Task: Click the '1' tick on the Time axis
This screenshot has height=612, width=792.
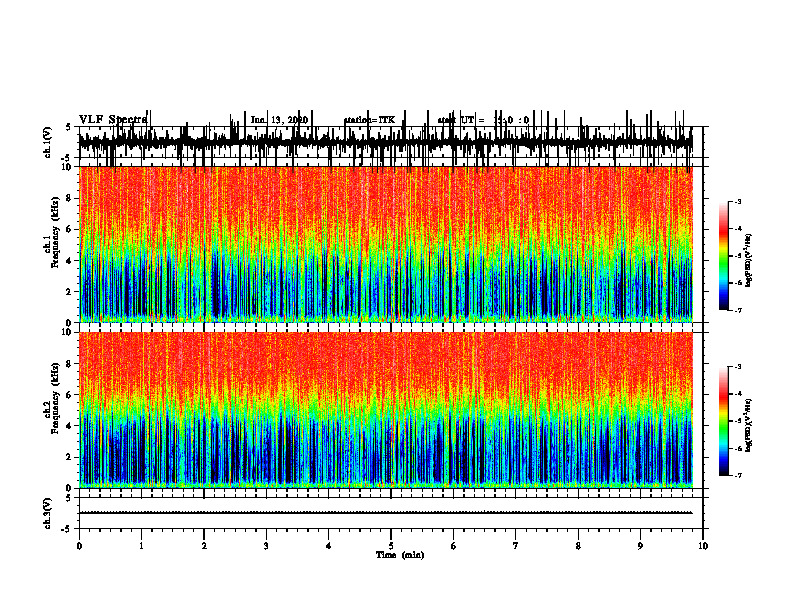Action: click(141, 546)
